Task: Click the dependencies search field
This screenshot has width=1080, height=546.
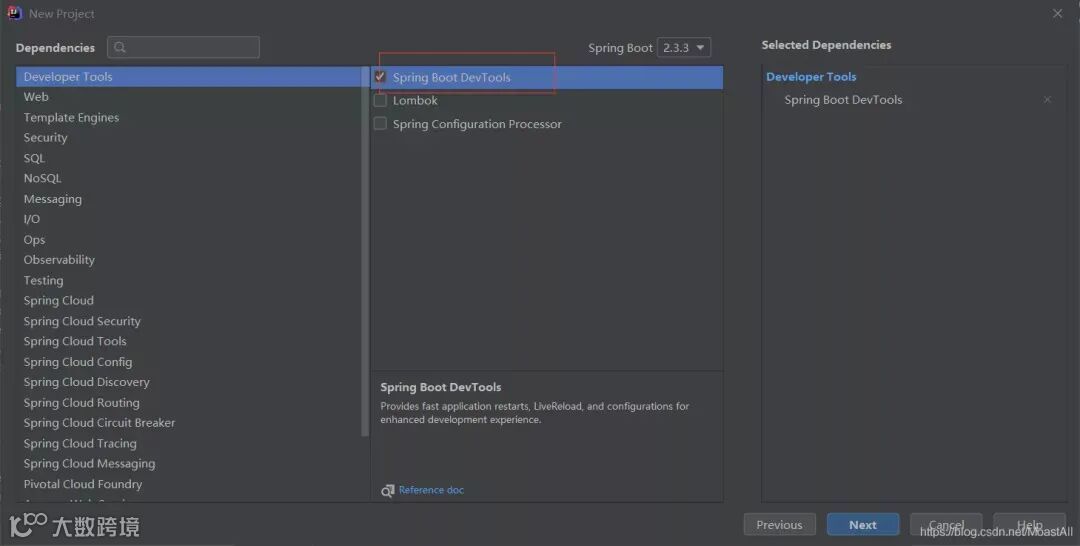Action: [190, 48]
